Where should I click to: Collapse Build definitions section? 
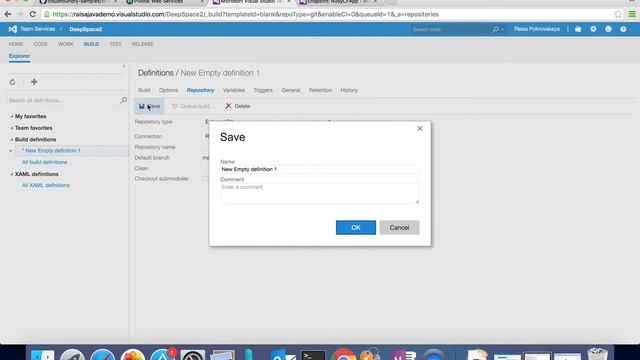point(11,140)
